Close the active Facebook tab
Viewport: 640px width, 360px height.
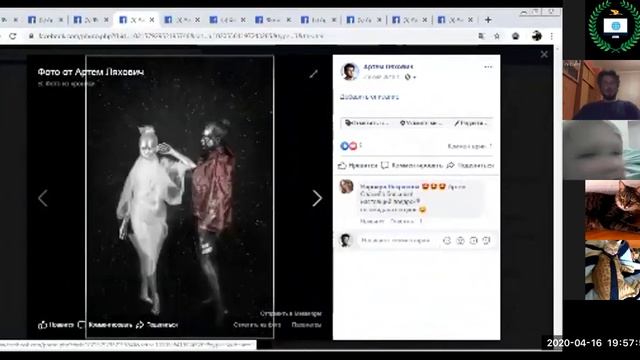152,19
